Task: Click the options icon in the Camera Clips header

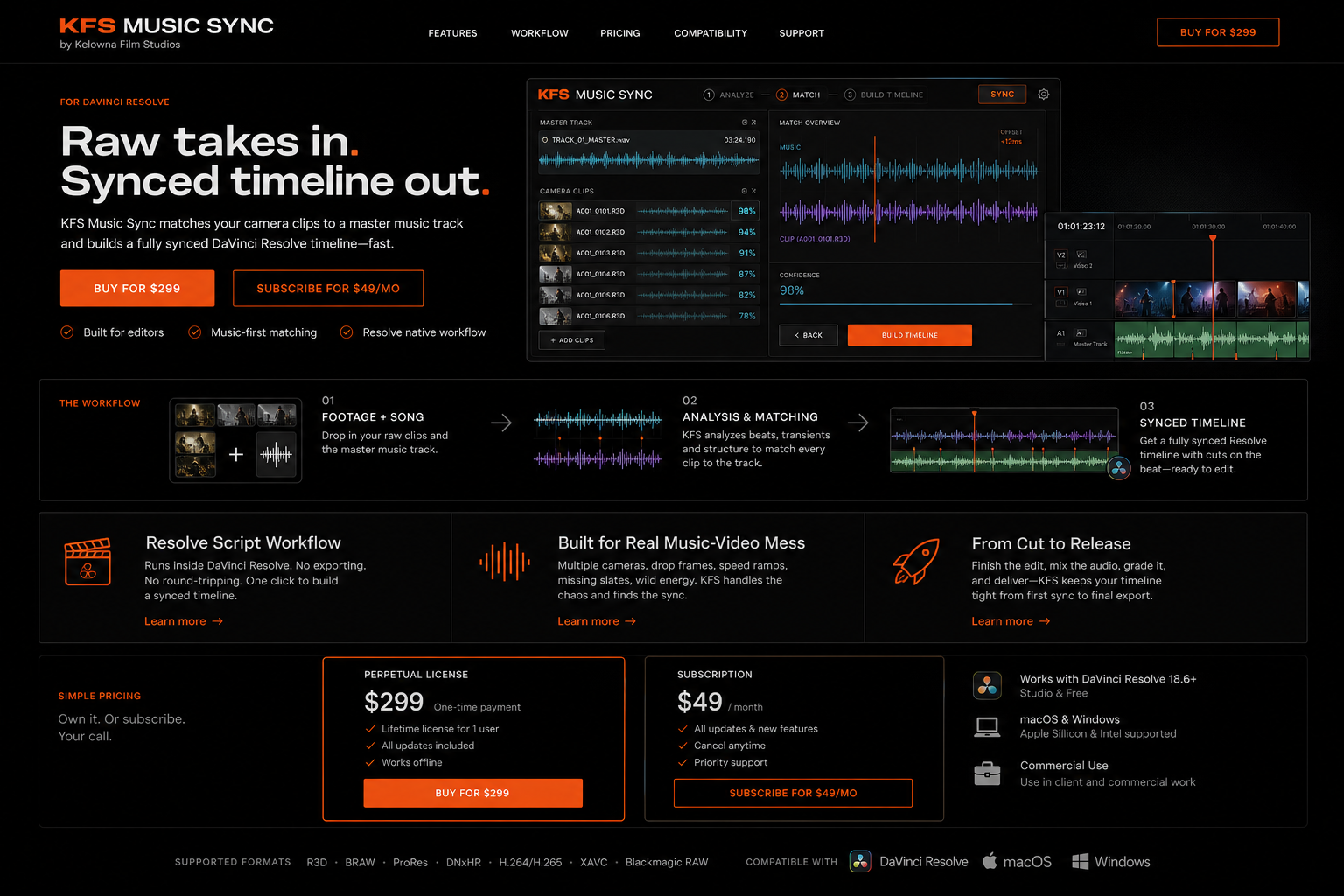Action: (745, 191)
